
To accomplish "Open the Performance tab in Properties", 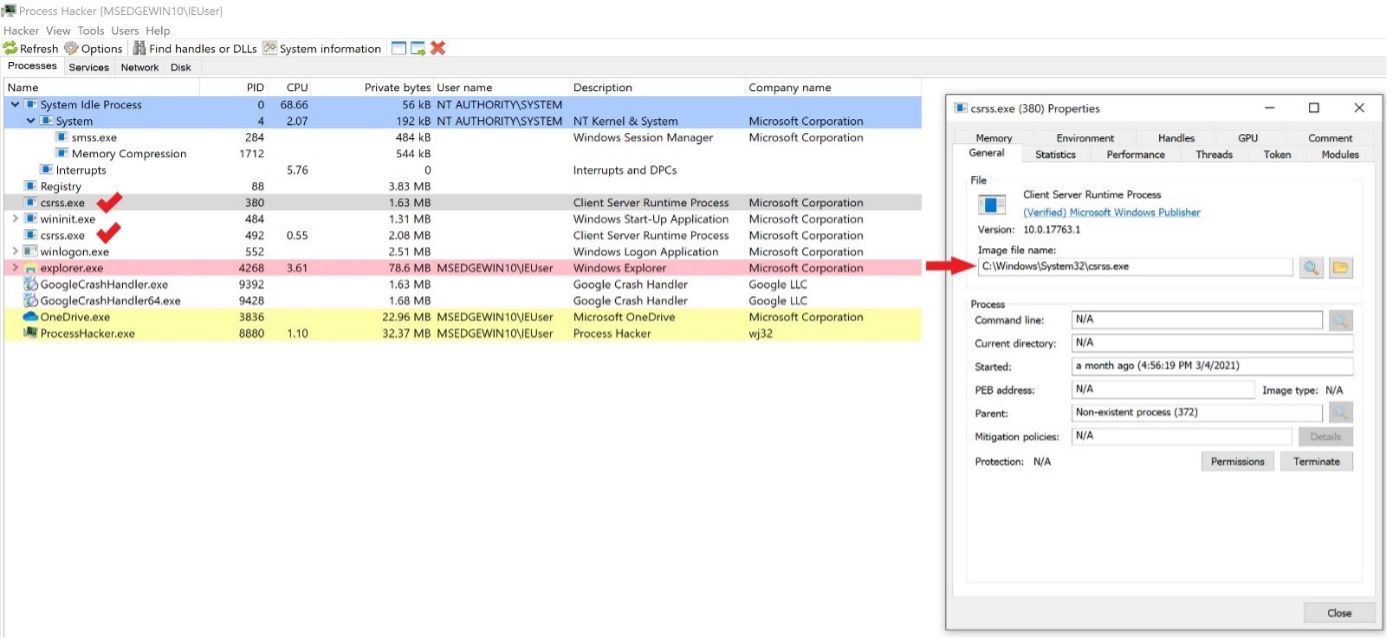I will [1135, 155].
